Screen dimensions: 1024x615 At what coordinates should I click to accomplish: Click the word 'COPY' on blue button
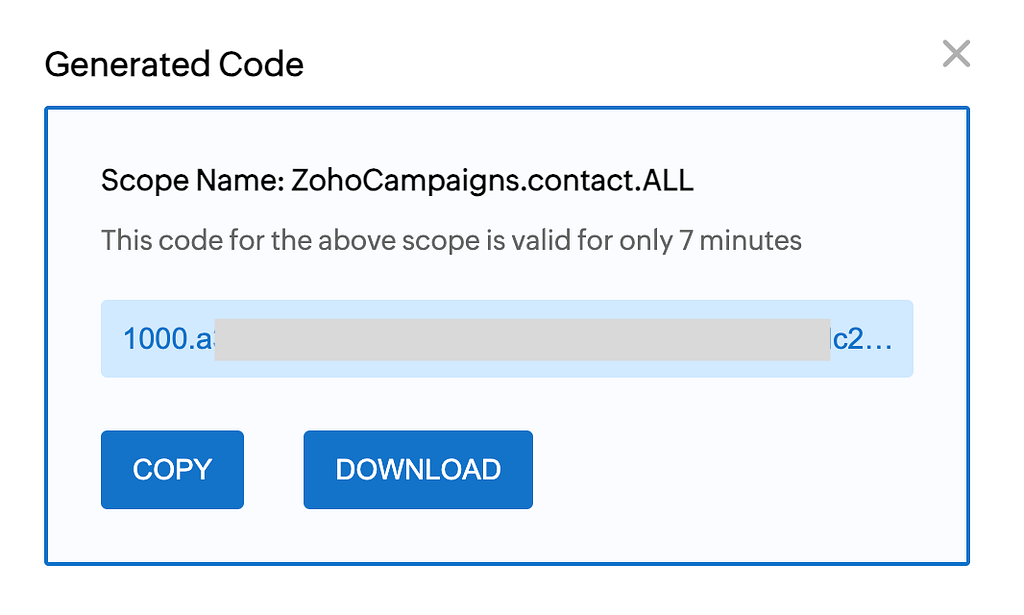pos(172,469)
